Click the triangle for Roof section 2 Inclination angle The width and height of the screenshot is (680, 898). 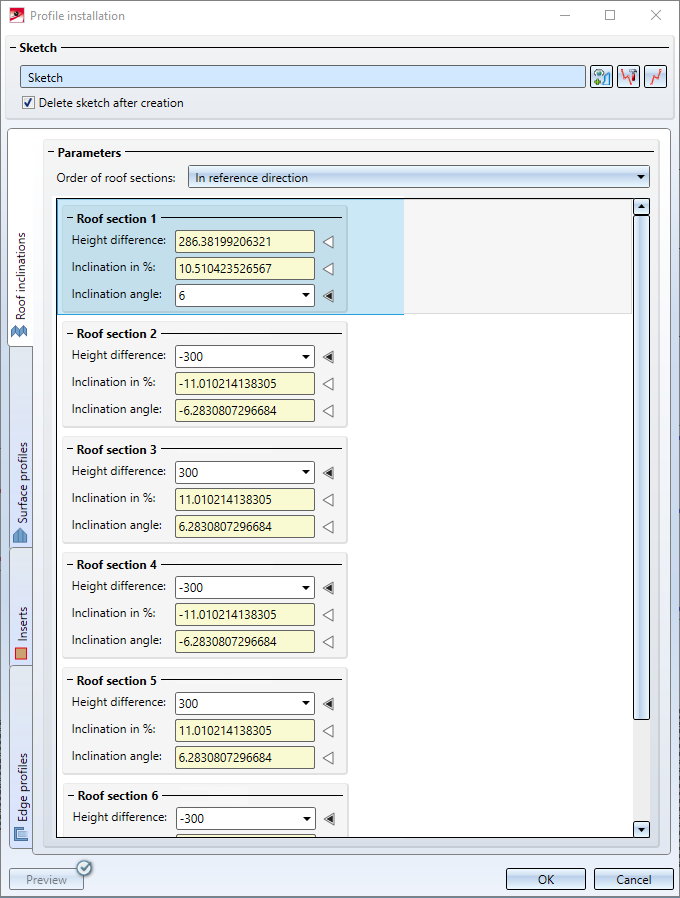328,411
